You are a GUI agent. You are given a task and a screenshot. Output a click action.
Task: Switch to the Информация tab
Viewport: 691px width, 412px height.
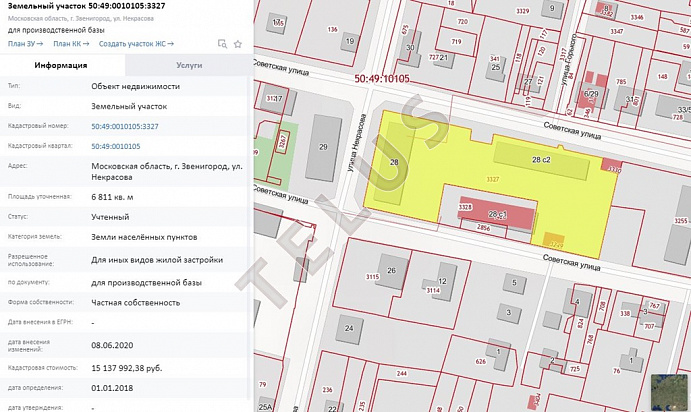tap(61, 65)
